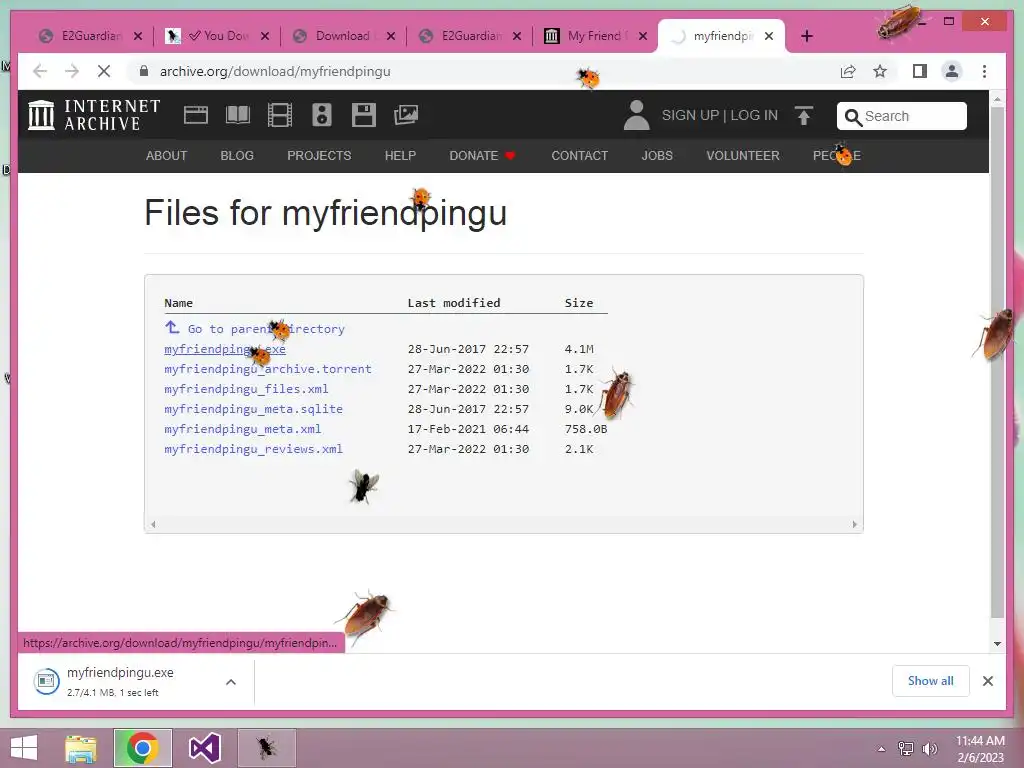Open PROJECTS in Archive menu

coord(319,156)
